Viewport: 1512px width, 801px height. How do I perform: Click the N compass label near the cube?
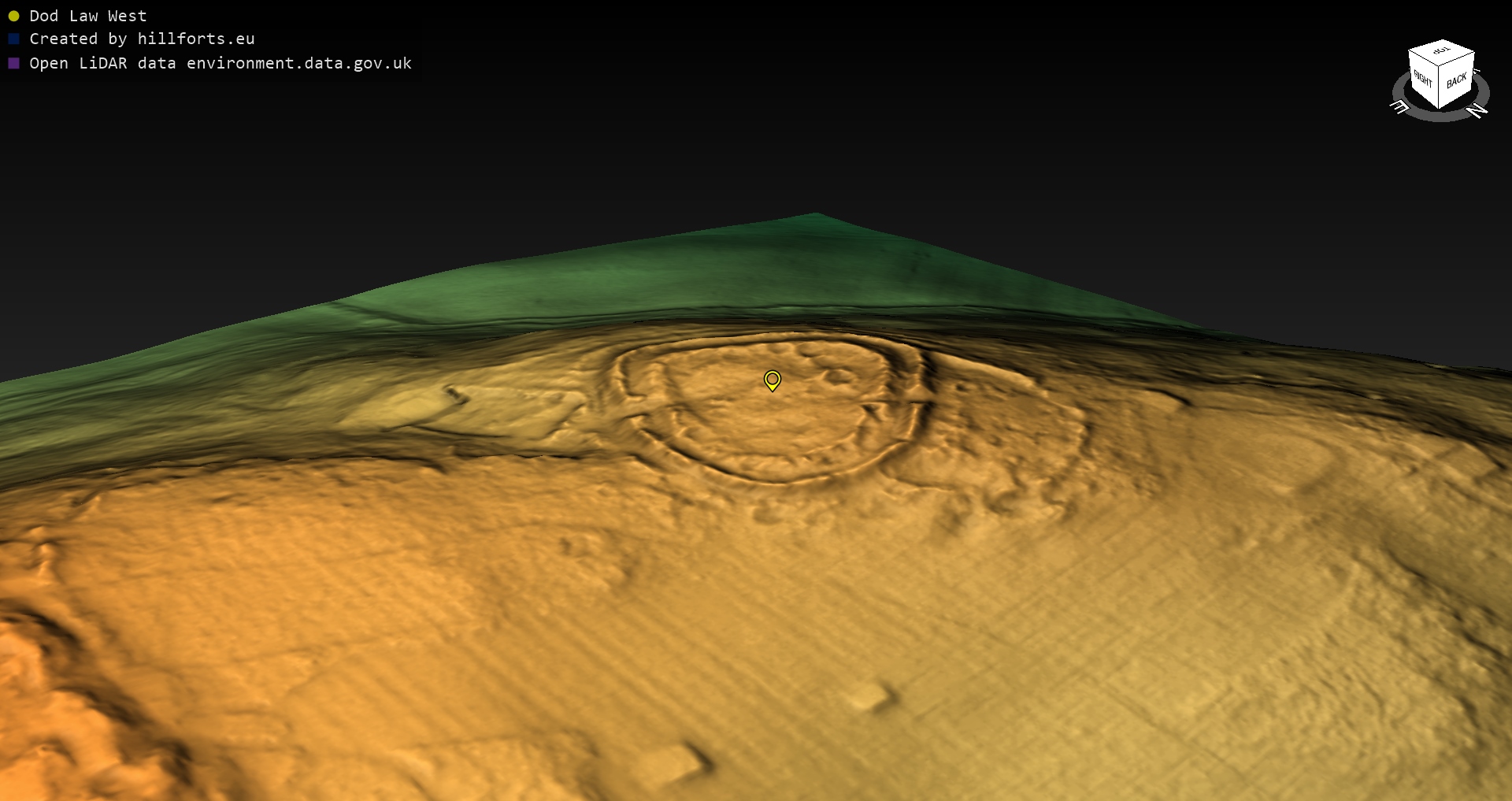(x=1477, y=111)
